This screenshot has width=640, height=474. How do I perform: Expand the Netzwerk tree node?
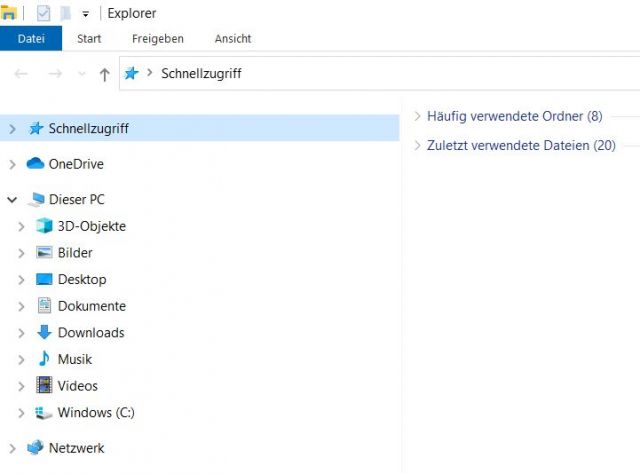[x=12, y=449]
